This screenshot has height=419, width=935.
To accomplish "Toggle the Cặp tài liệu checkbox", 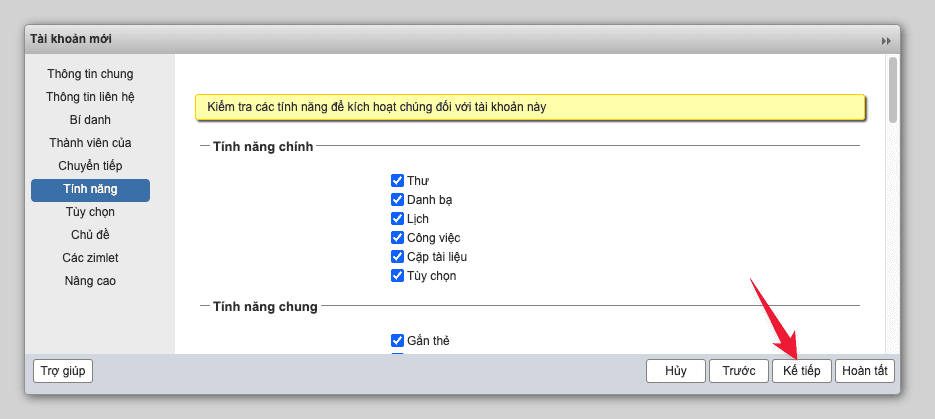I will pos(397,257).
